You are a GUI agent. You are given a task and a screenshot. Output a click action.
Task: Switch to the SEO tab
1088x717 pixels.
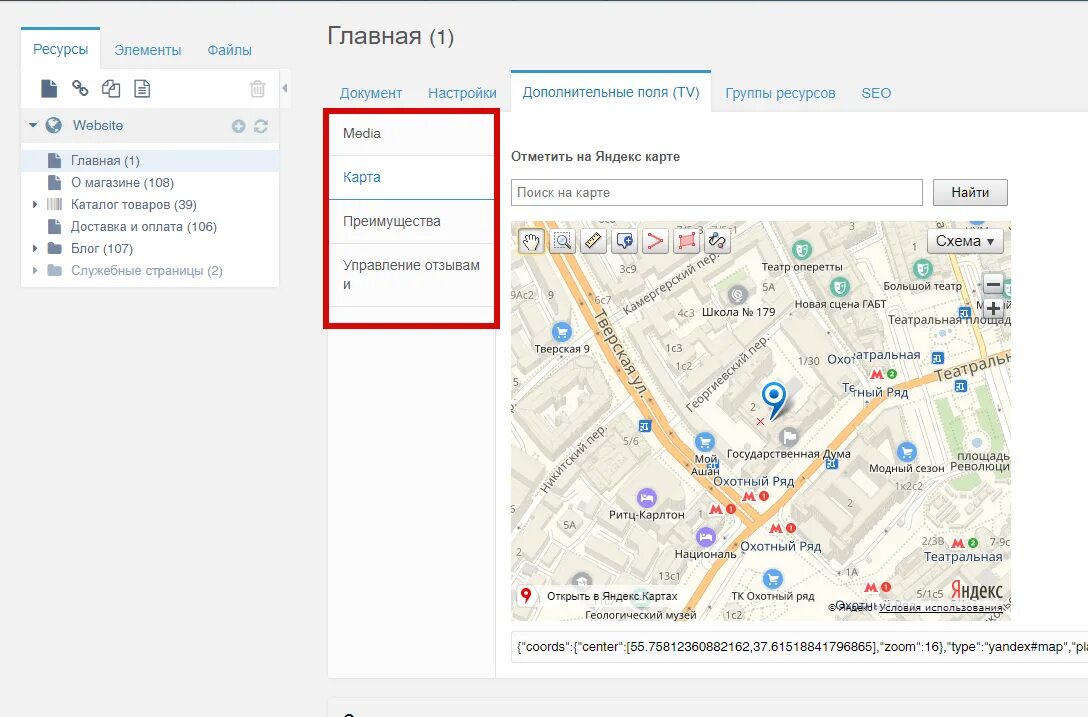[x=875, y=92]
